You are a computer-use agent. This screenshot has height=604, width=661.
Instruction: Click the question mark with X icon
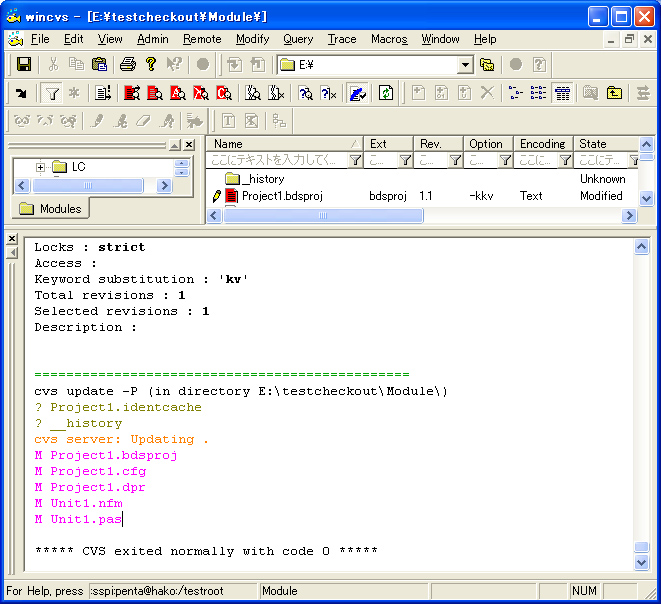coord(328,93)
